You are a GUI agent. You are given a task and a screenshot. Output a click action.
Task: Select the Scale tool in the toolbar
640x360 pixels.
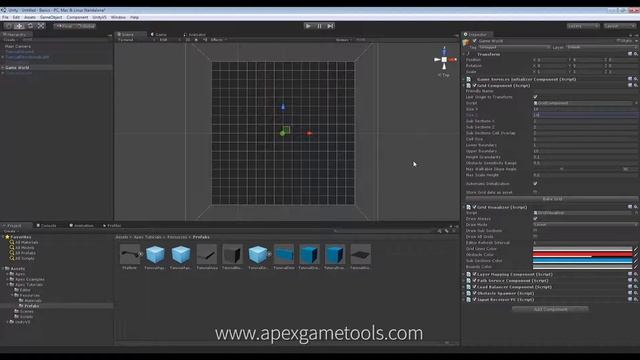[x=41, y=26]
